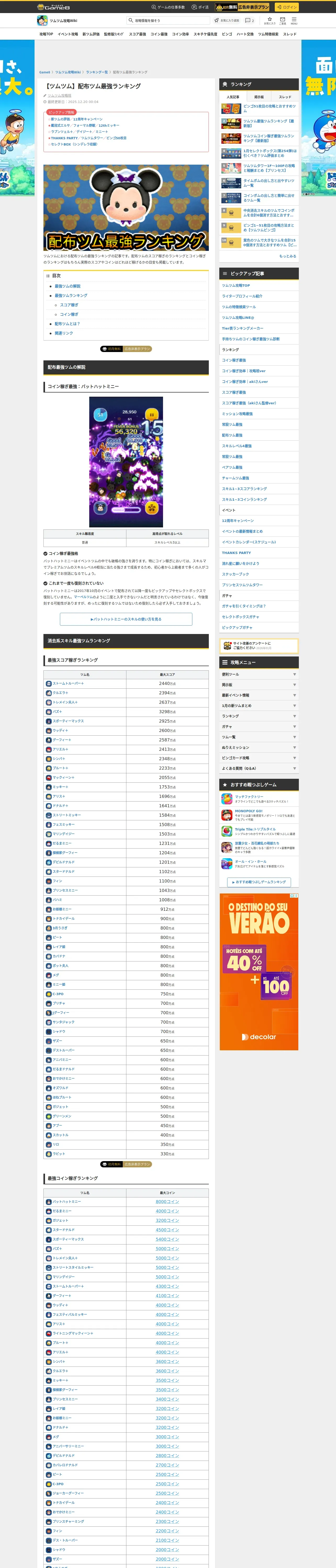336x1568 pixels.
Task: Click the お気に入り追加 star button
Action: (x=227, y=20)
